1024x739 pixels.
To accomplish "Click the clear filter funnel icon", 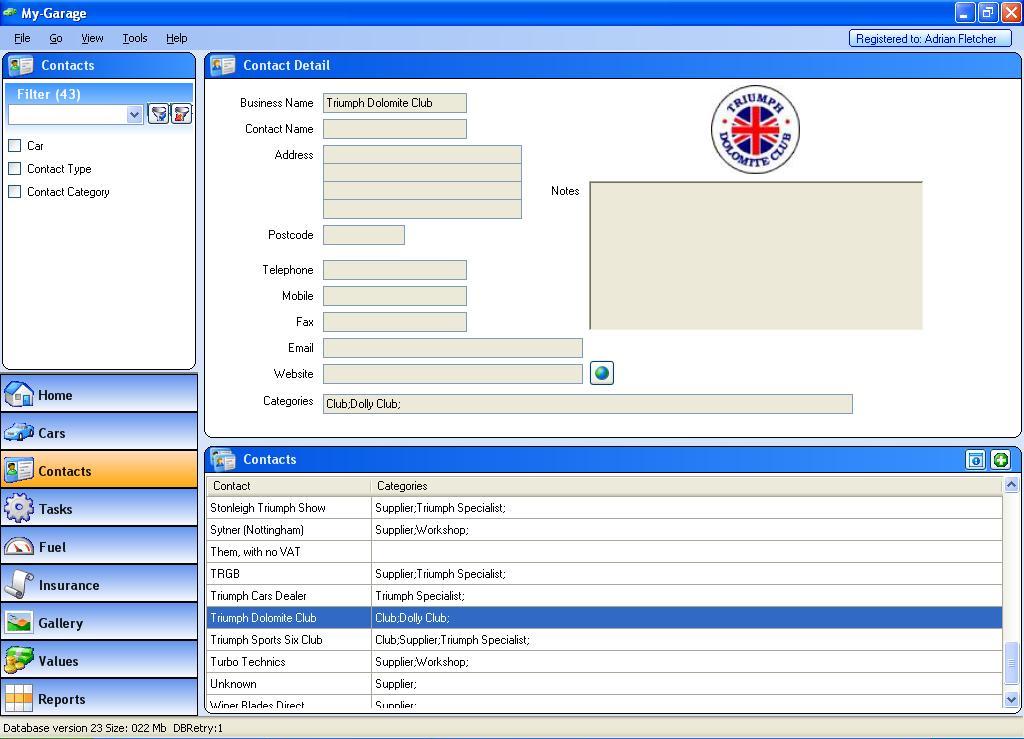I will coord(181,114).
